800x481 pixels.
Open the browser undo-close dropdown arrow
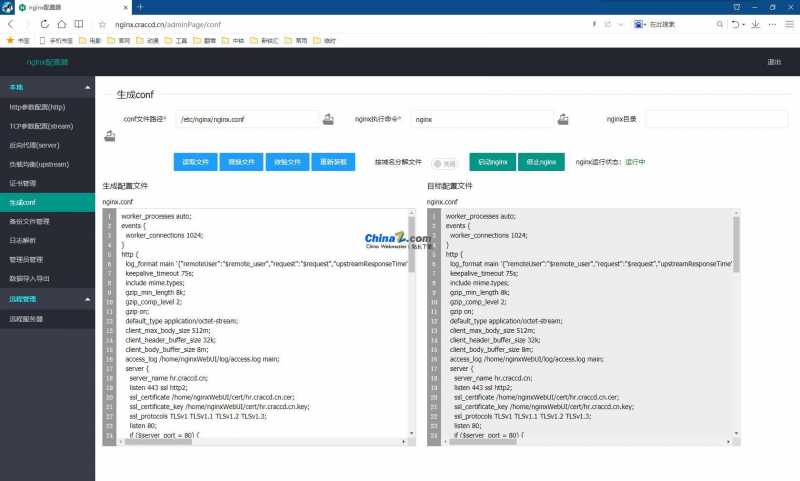coord(744,23)
